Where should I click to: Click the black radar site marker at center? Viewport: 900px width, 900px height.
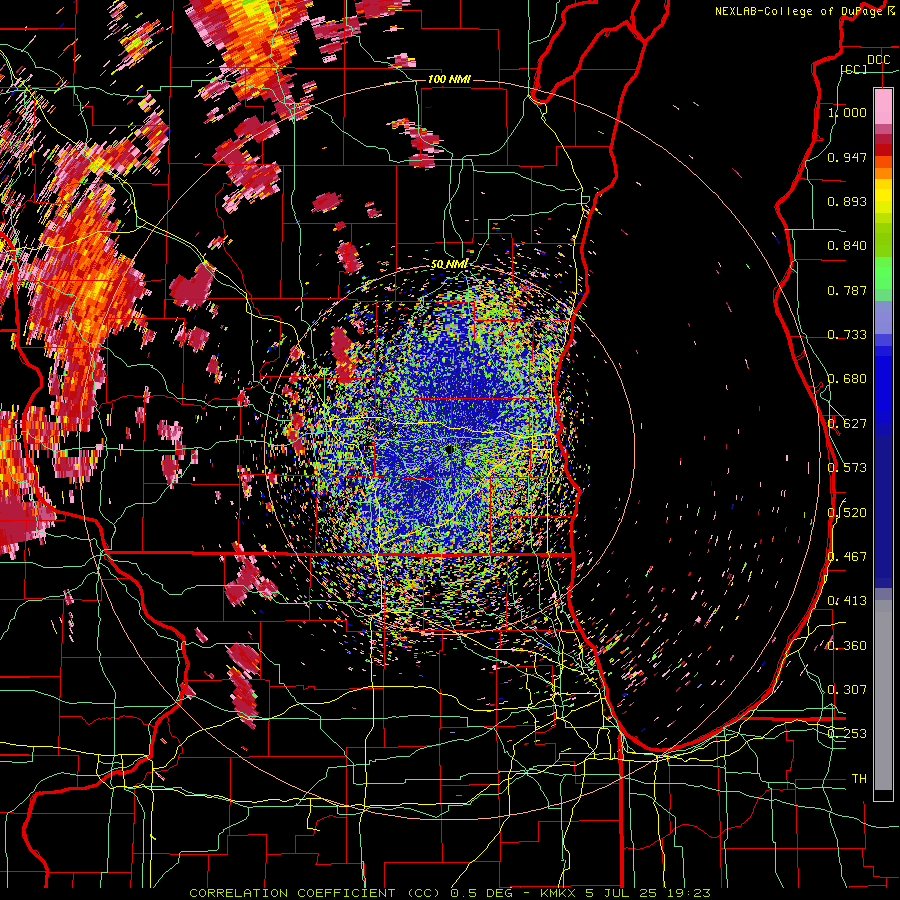tap(449, 450)
